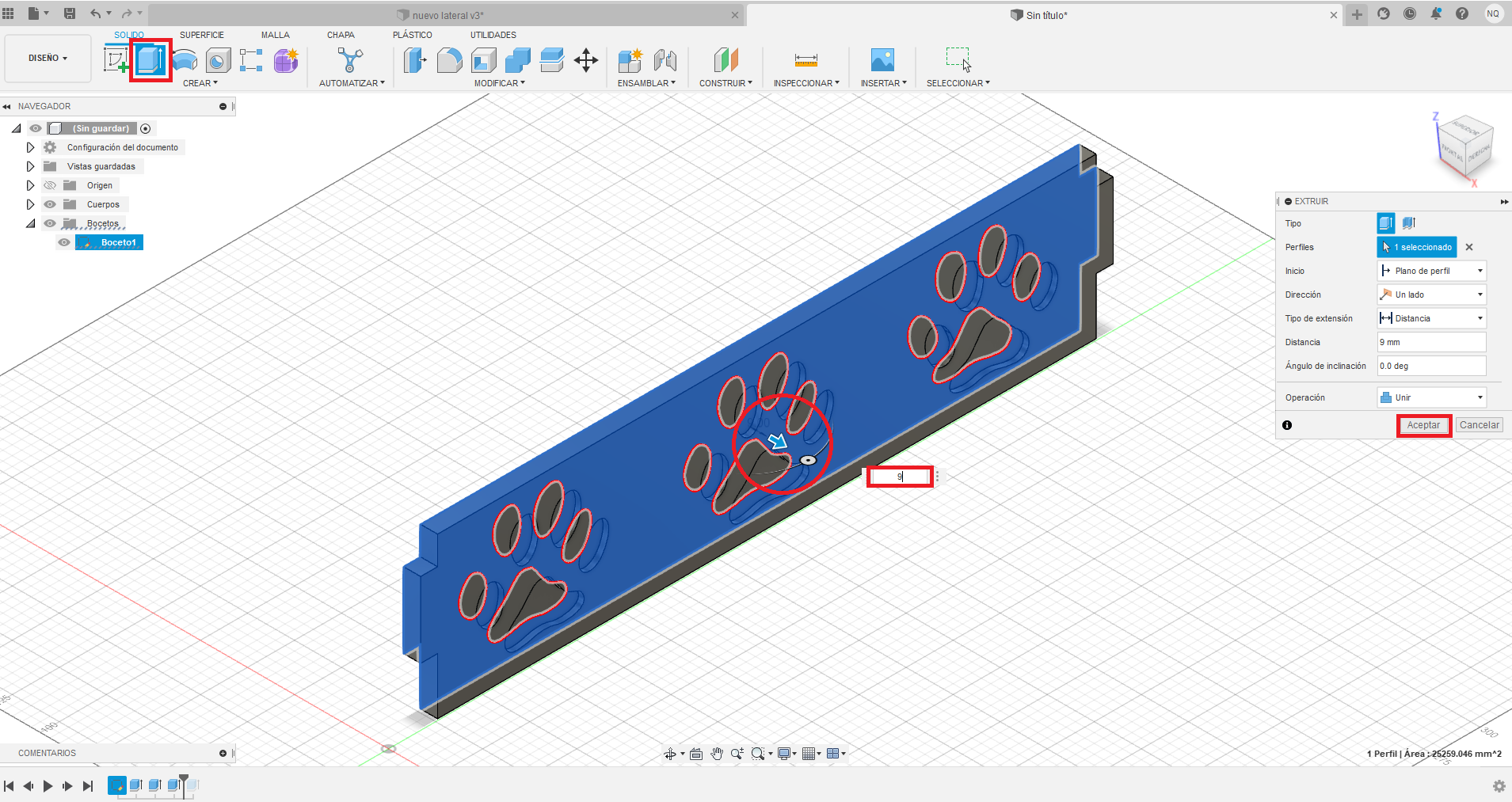Select the Combine tool
The height and width of the screenshot is (802, 1512).
point(517,60)
